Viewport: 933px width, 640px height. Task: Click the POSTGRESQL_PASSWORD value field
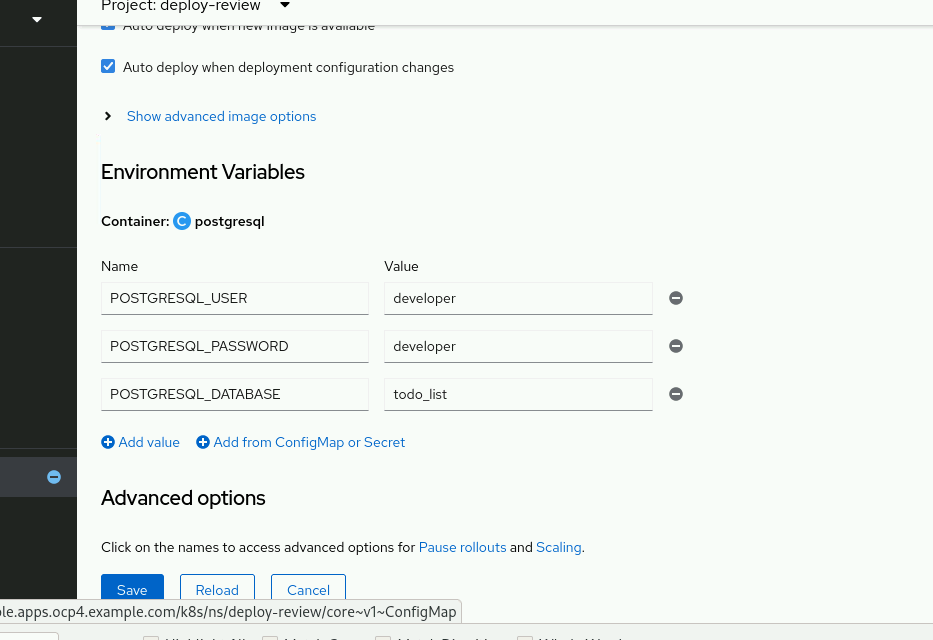(518, 346)
